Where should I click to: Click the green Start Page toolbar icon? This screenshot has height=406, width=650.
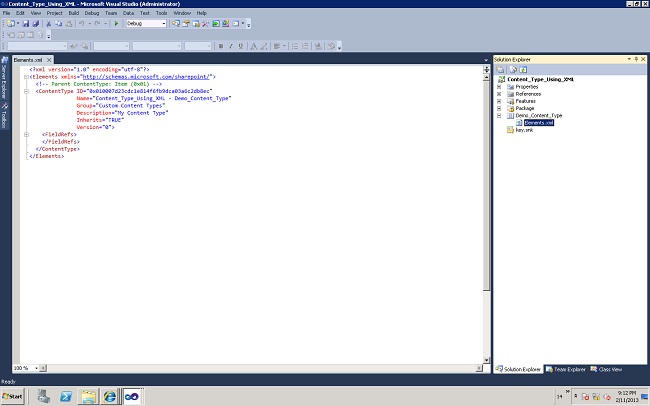[x=216, y=24]
